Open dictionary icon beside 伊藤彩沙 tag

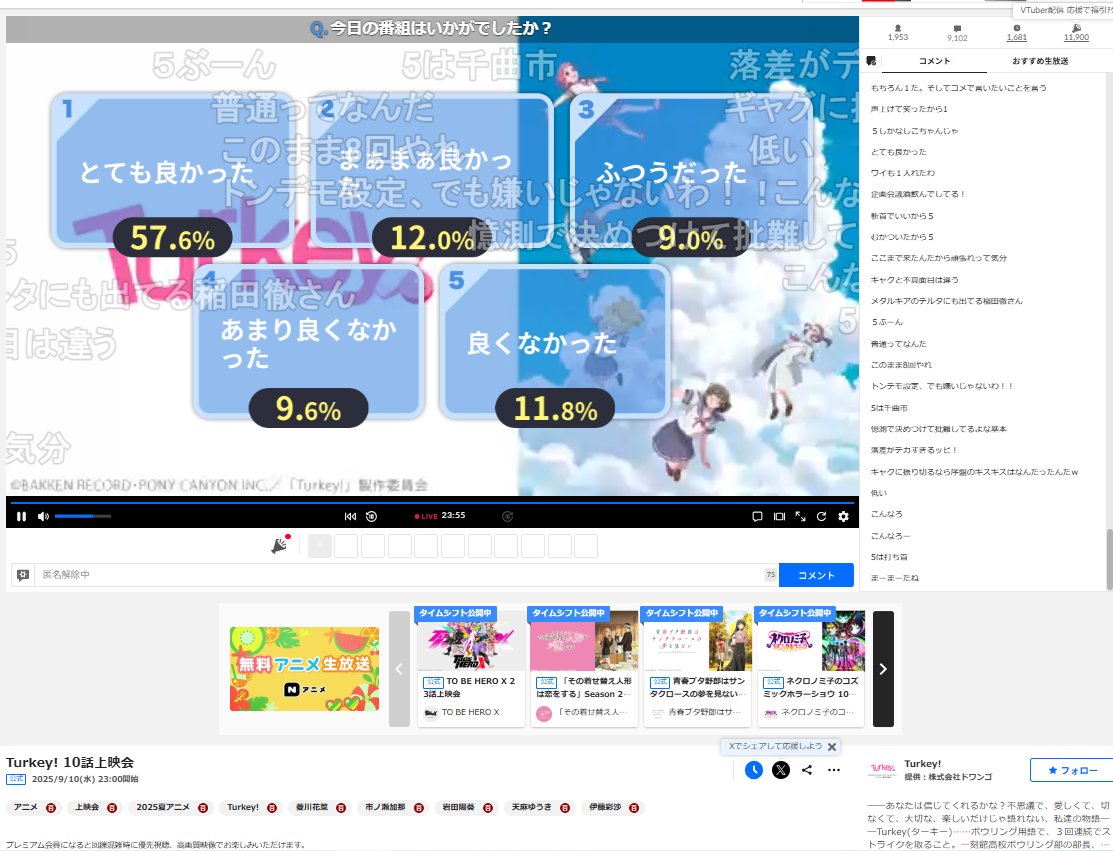pos(634,808)
